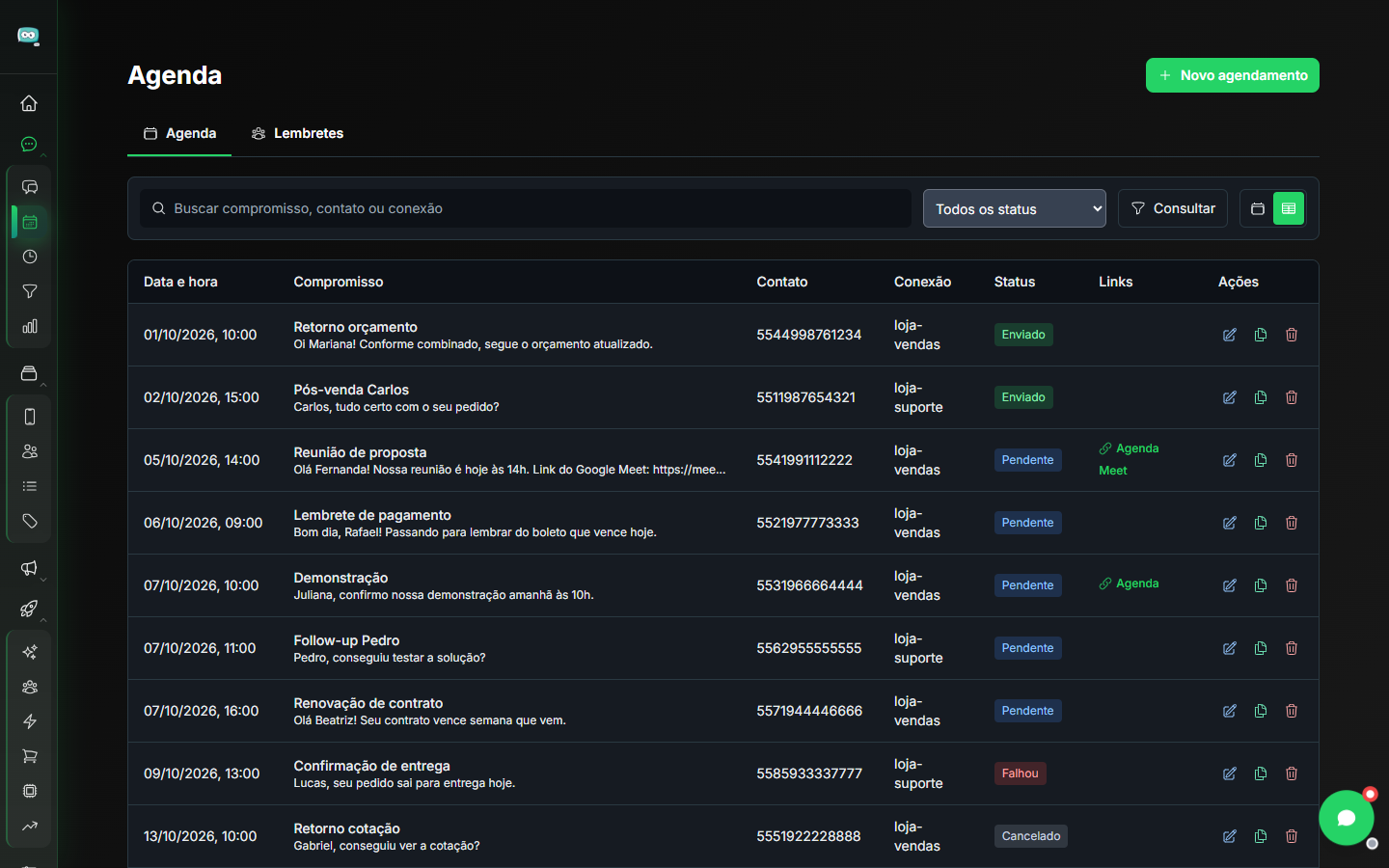Open the rocket icon in the sidebar
Screen dimensions: 1389x868
click(29, 609)
